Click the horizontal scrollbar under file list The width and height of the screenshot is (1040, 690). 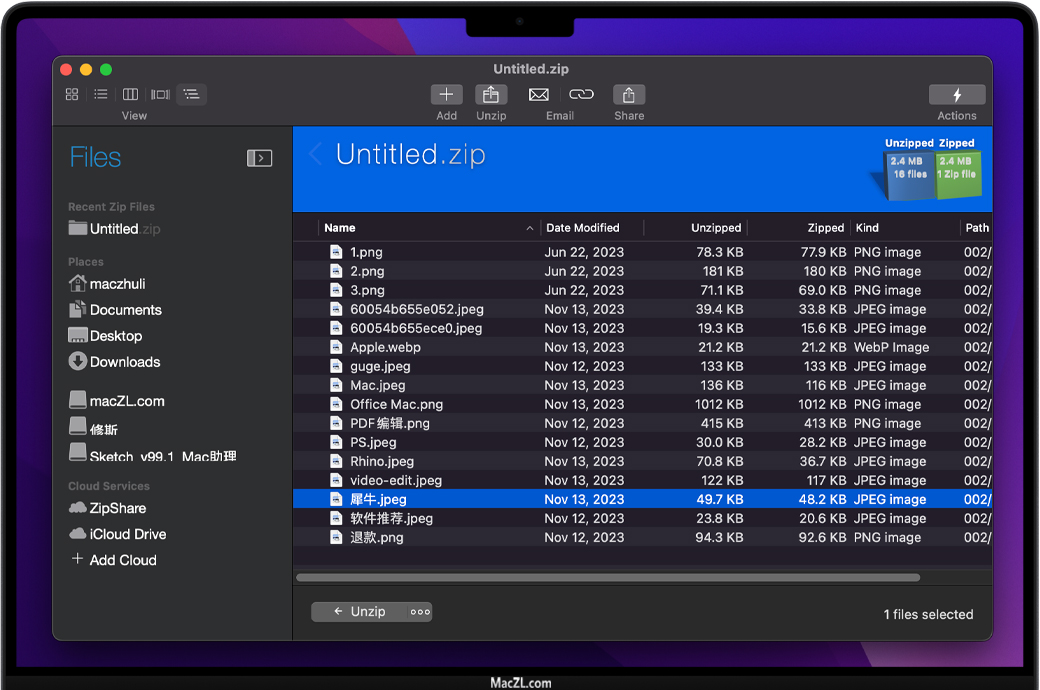click(x=608, y=577)
